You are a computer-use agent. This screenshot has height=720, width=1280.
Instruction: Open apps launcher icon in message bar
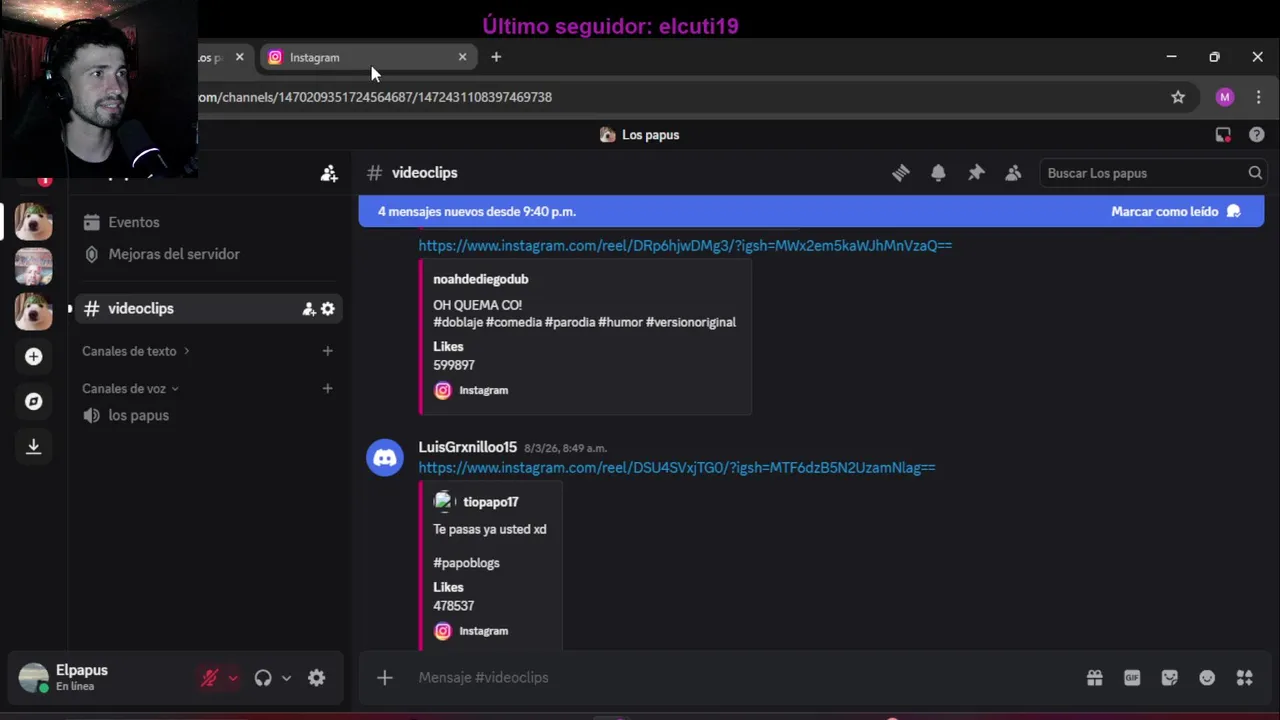(1244, 678)
